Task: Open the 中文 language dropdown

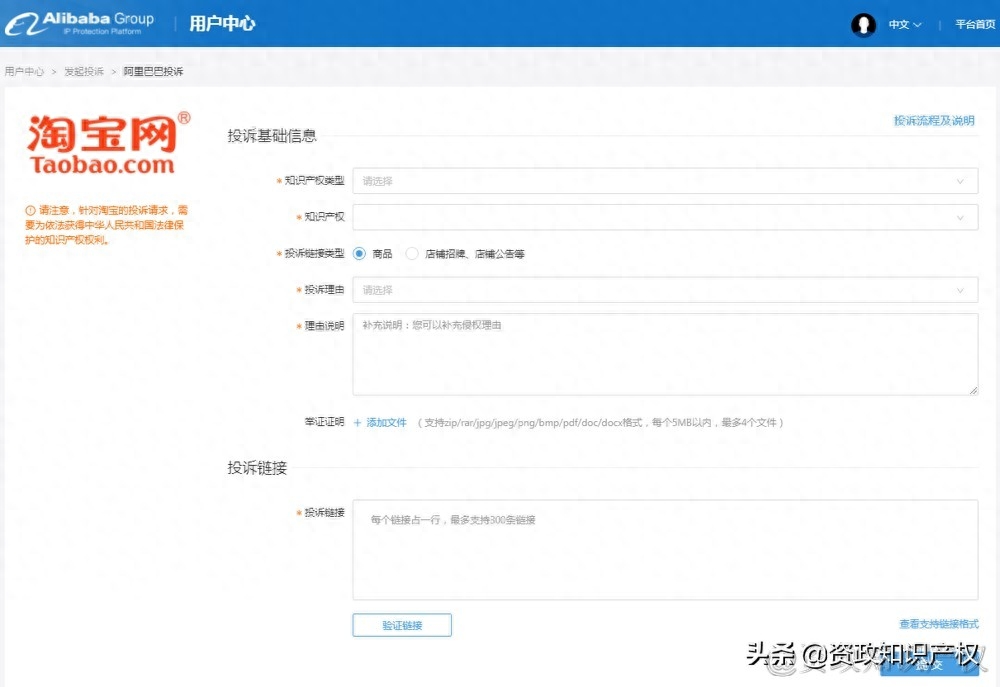Action: pos(905,25)
